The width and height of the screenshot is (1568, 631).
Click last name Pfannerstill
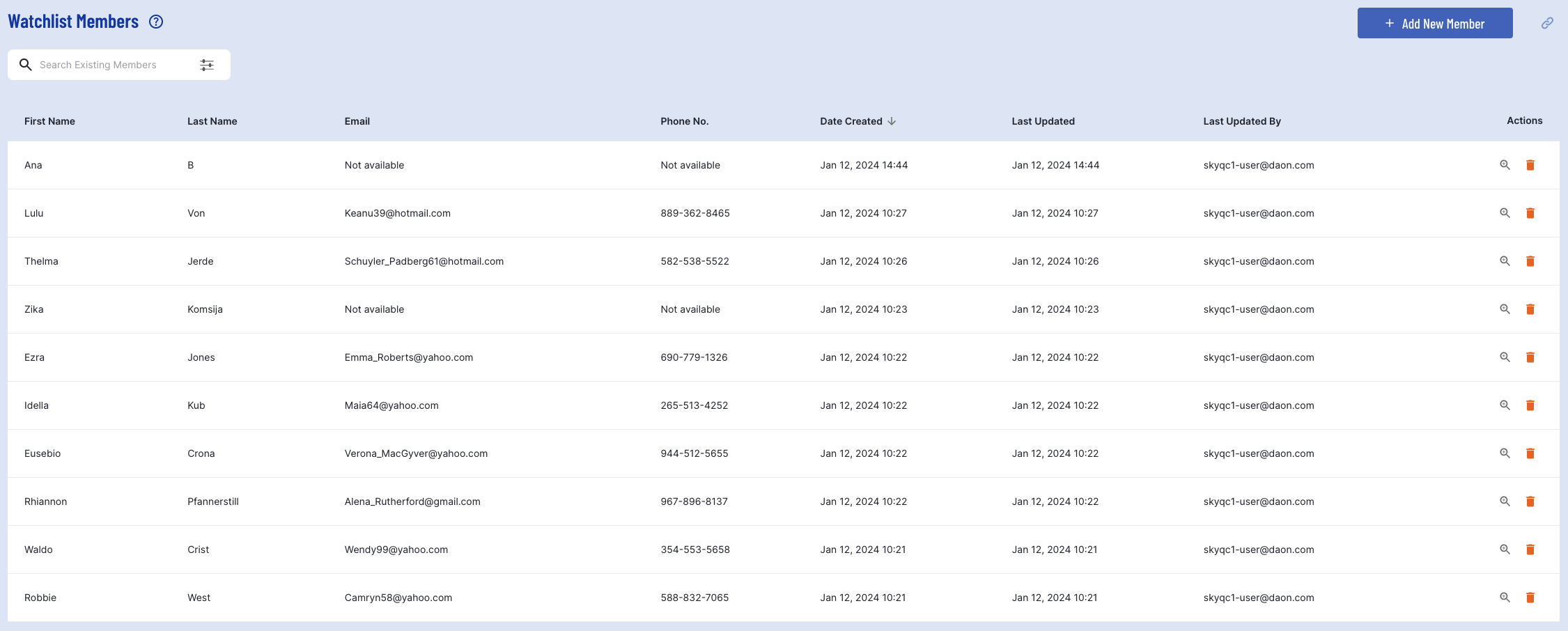[213, 501]
